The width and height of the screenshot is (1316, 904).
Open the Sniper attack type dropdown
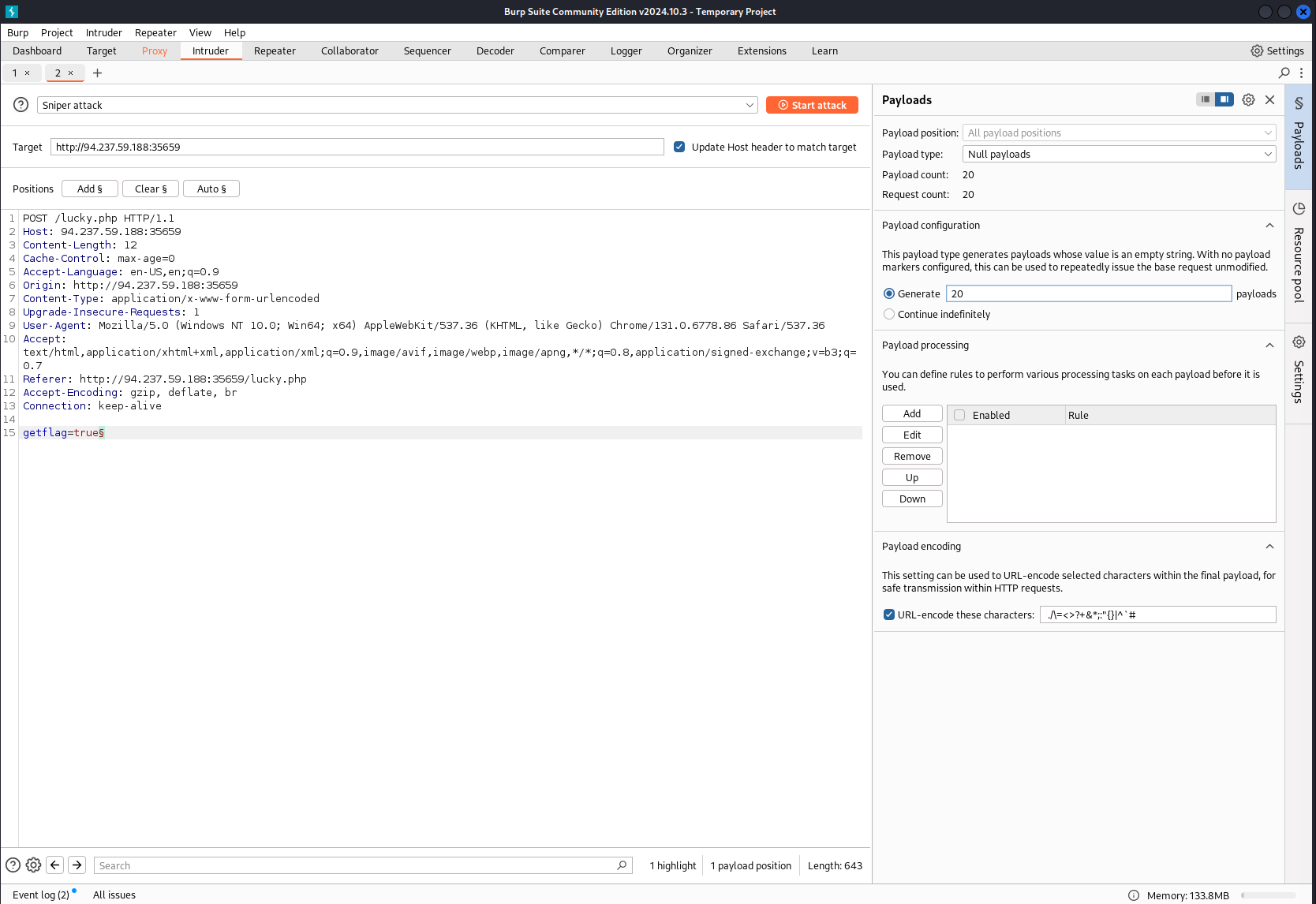coord(397,105)
